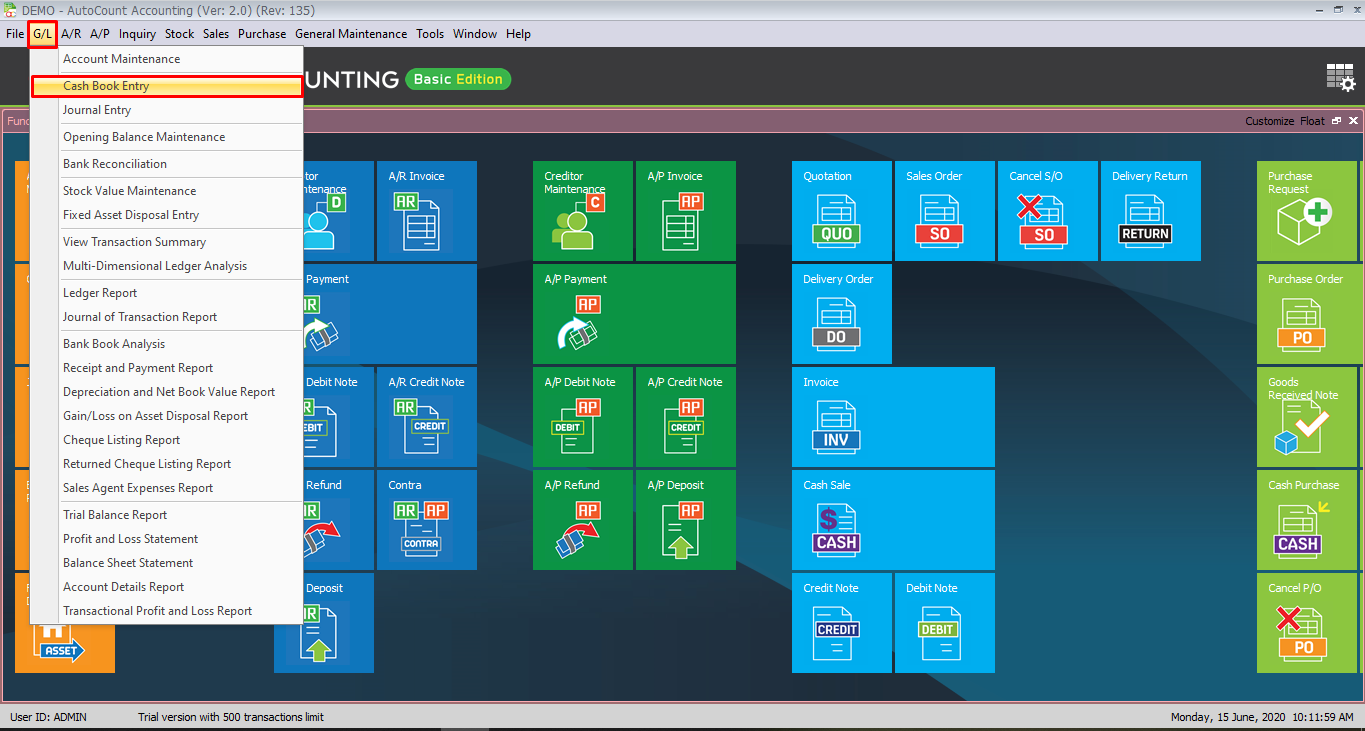Open the General Maintenance menu
Viewport: 1365px width, 731px height.
[x=351, y=34]
